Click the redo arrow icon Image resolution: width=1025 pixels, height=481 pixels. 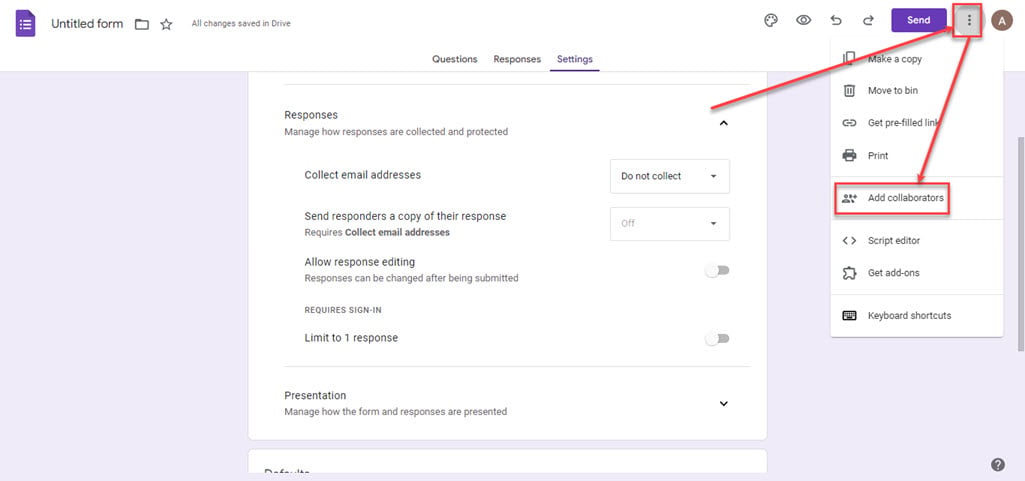coord(868,20)
